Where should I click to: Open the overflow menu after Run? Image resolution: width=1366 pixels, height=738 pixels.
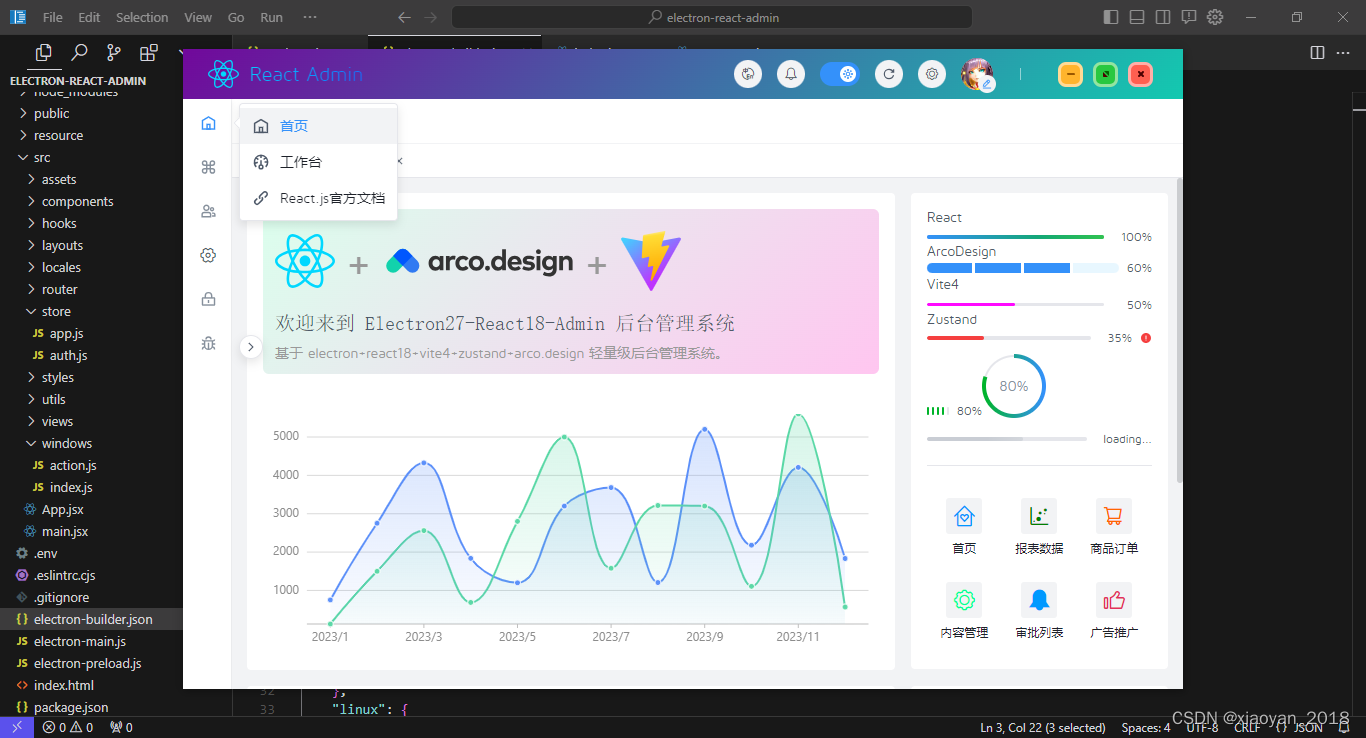pyautogui.click(x=310, y=17)
